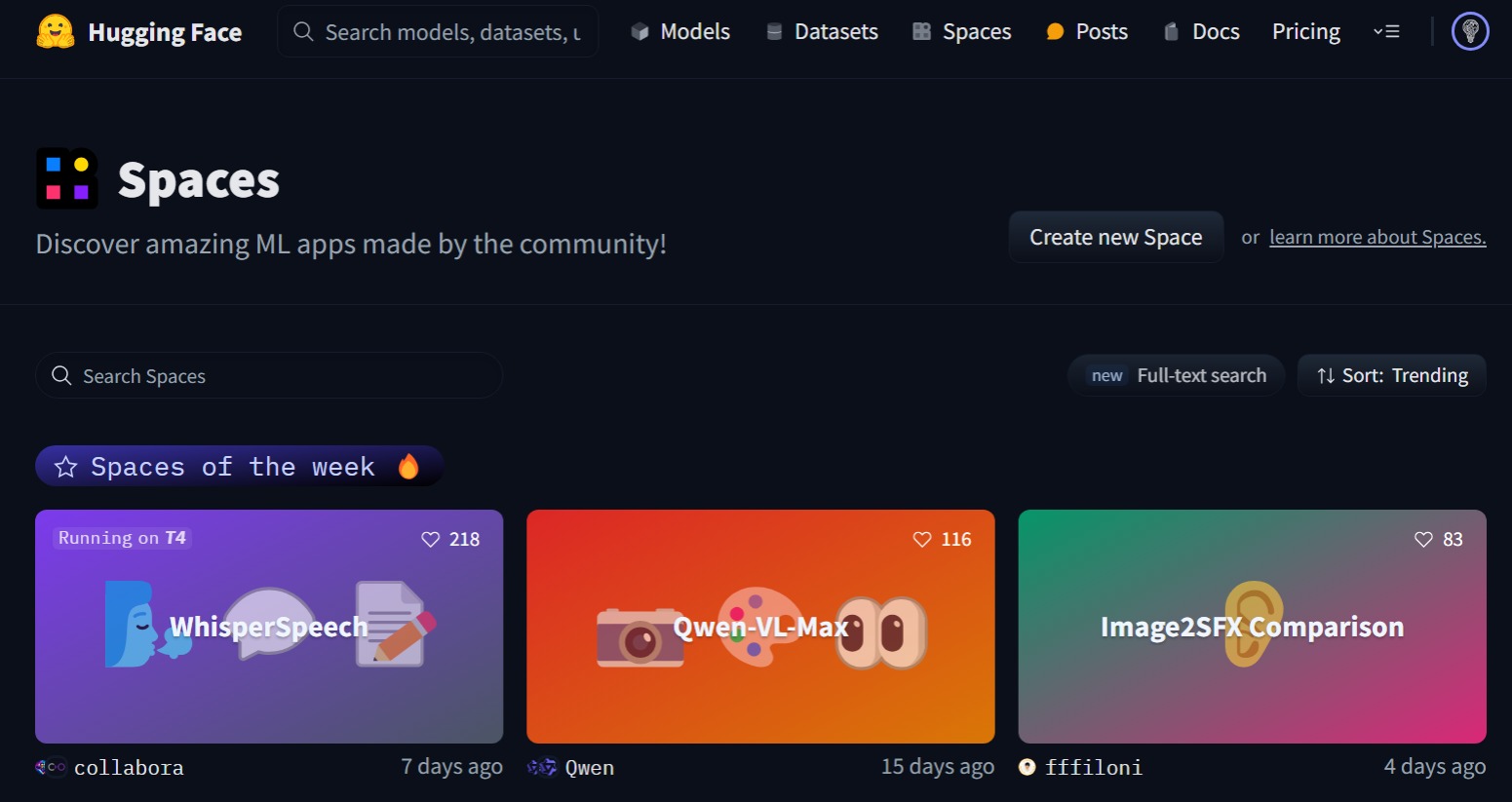Screen dimensions: 1512x802
Task: Click the sort arrows icon
Action: [1326, 376]
